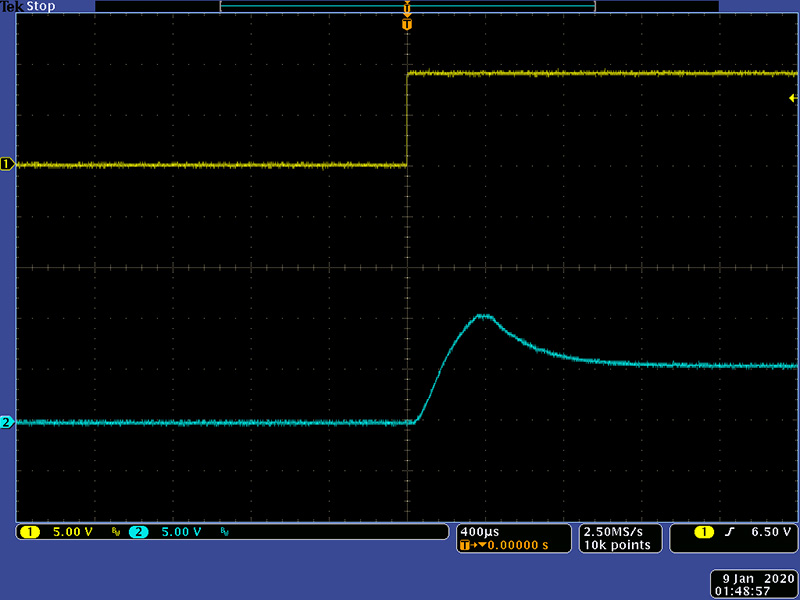Click the 400µs horizontal timebase readout
Viewport: 800px width, 600px height.
tap(476, 530)
